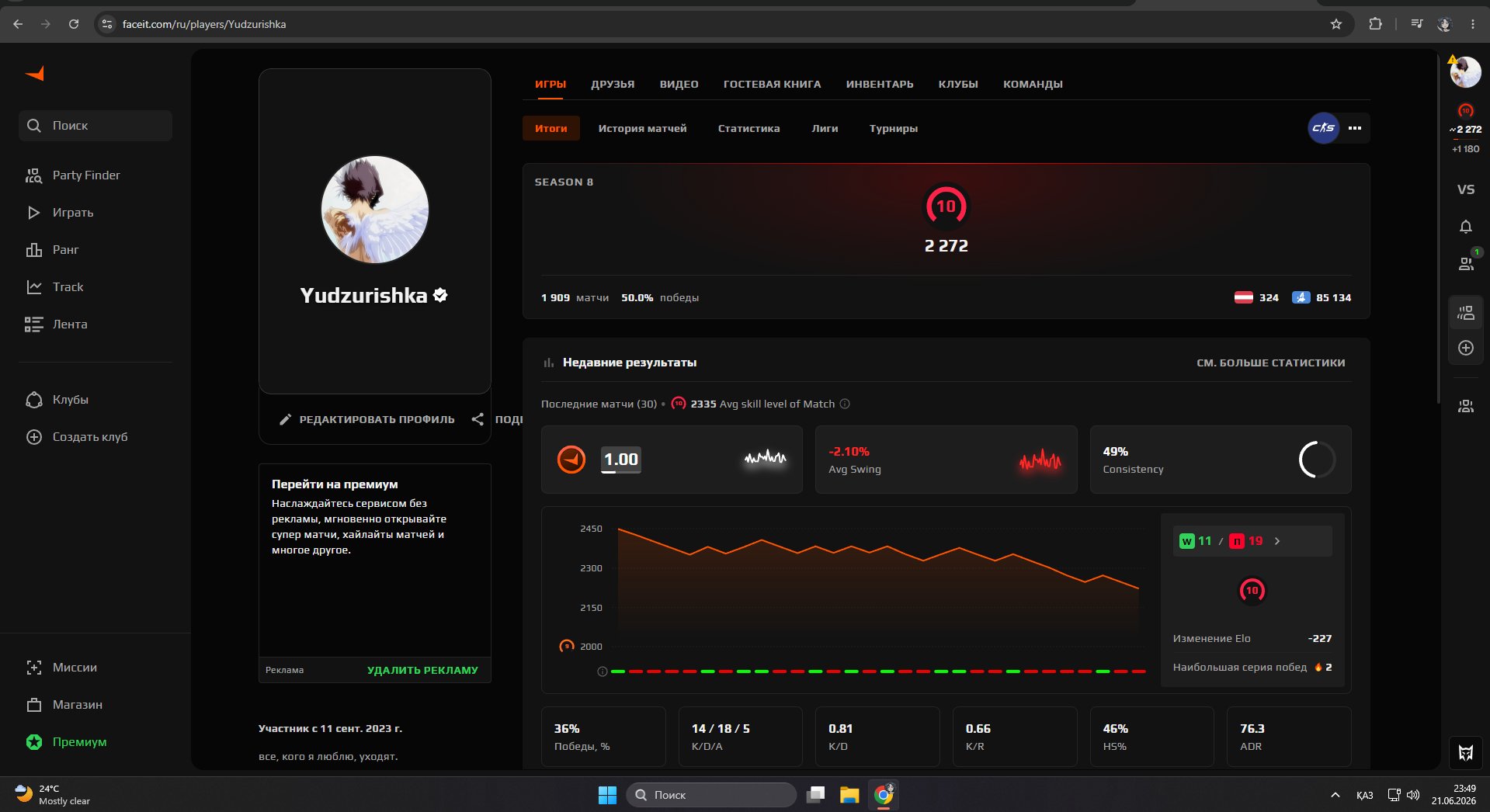The height and width of the screenshot is (812, 1490).
Task: Click the Avg Swing card
Action: pyautogui.click(x=946, y=460)
